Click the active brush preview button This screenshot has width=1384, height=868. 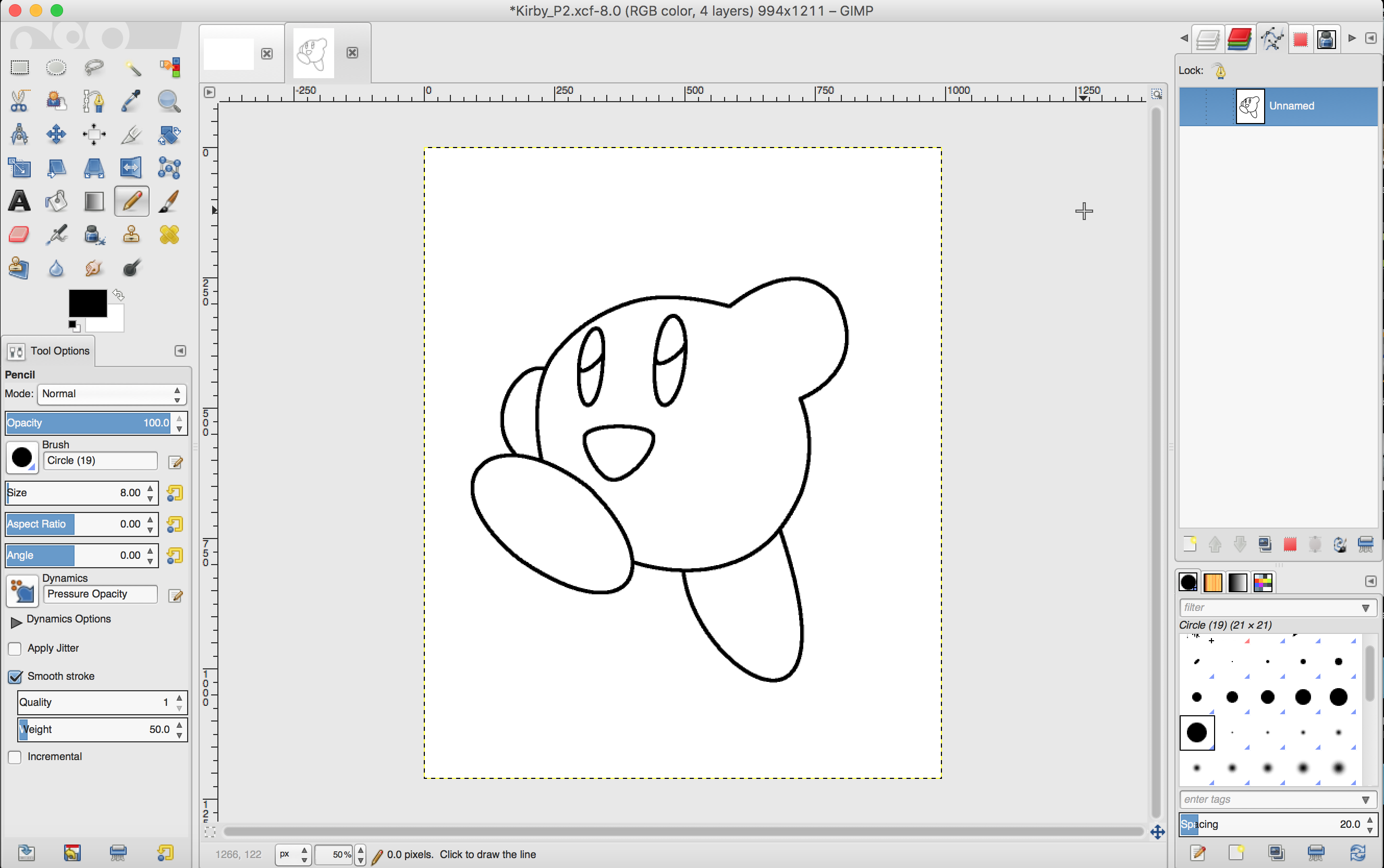[22, 458]
